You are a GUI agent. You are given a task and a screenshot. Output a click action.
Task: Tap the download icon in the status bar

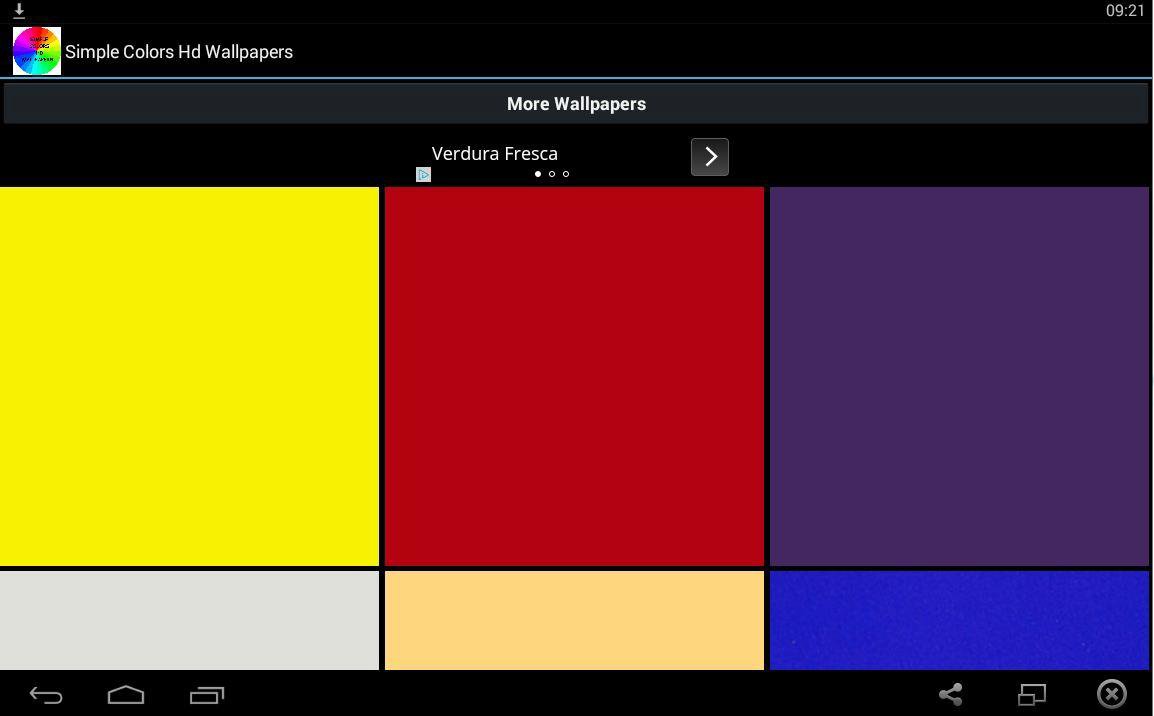coord(18,11)
